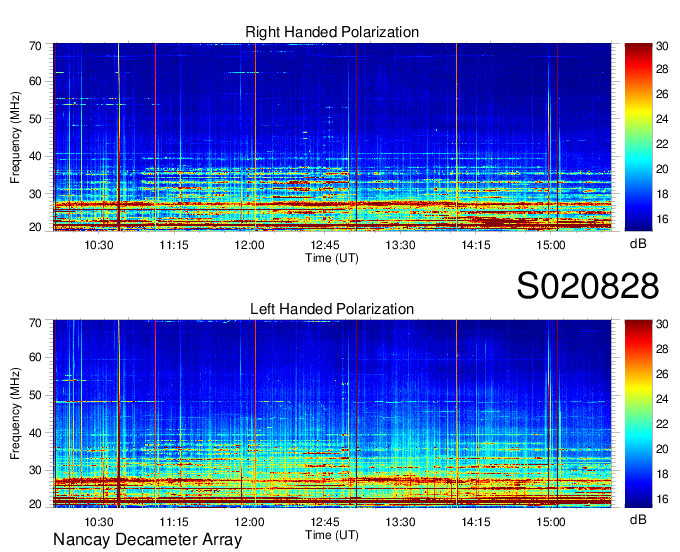Click the 12:00 time tick on the bottom plot
Viewport: 680px width, 552px height.
click(249, 522)
